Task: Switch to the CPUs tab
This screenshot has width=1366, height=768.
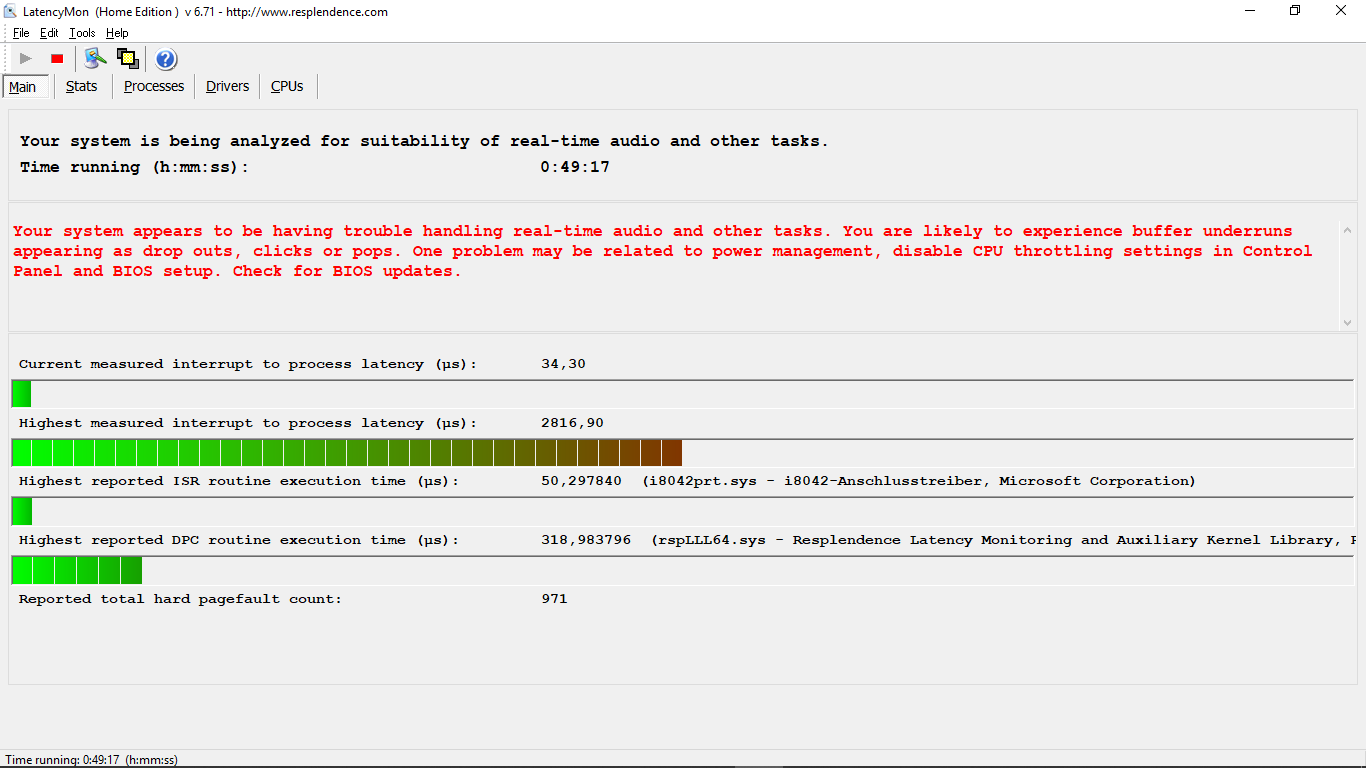Action: point(287,87)
